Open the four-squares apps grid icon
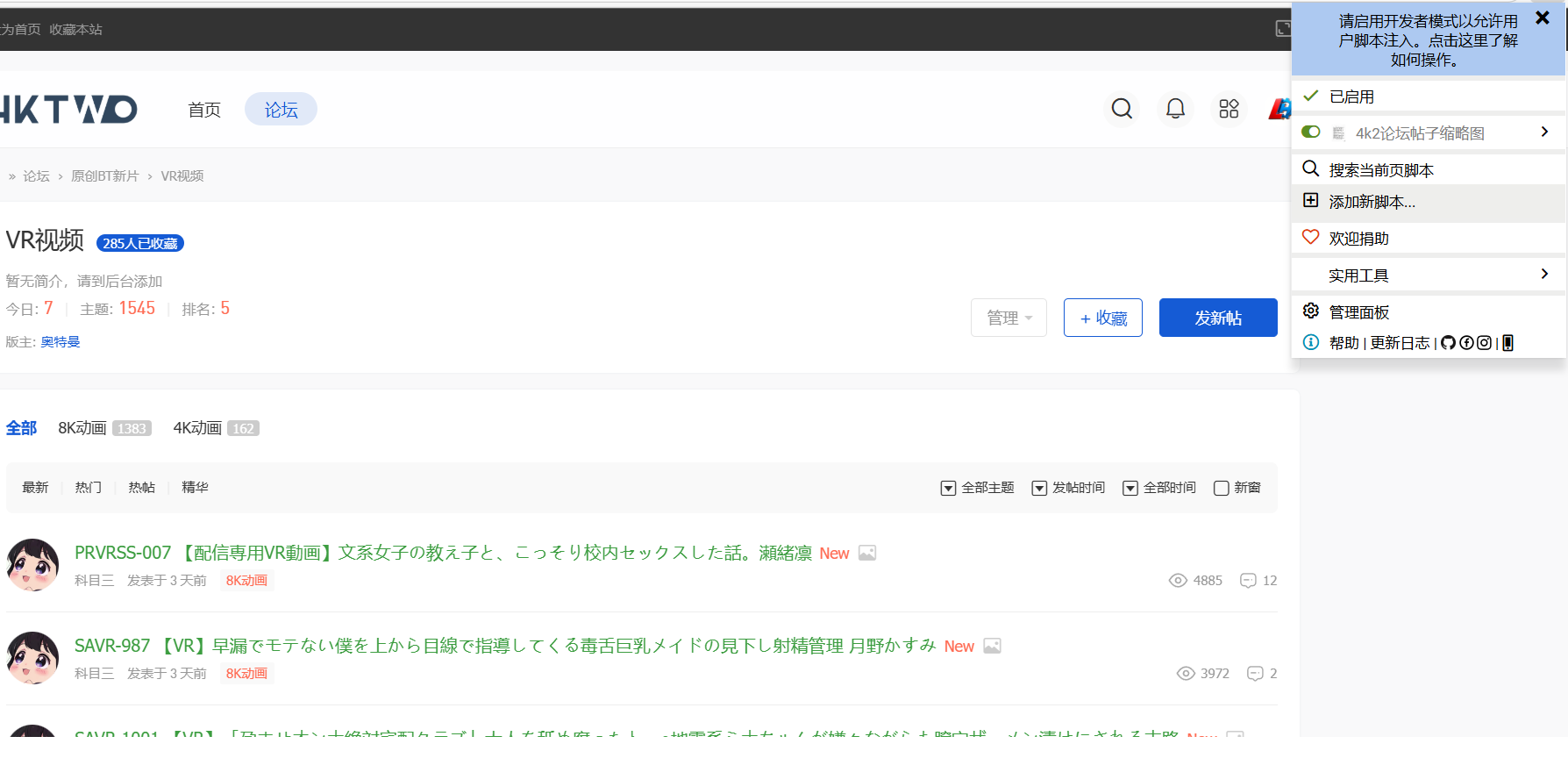 click(1229, 109)
